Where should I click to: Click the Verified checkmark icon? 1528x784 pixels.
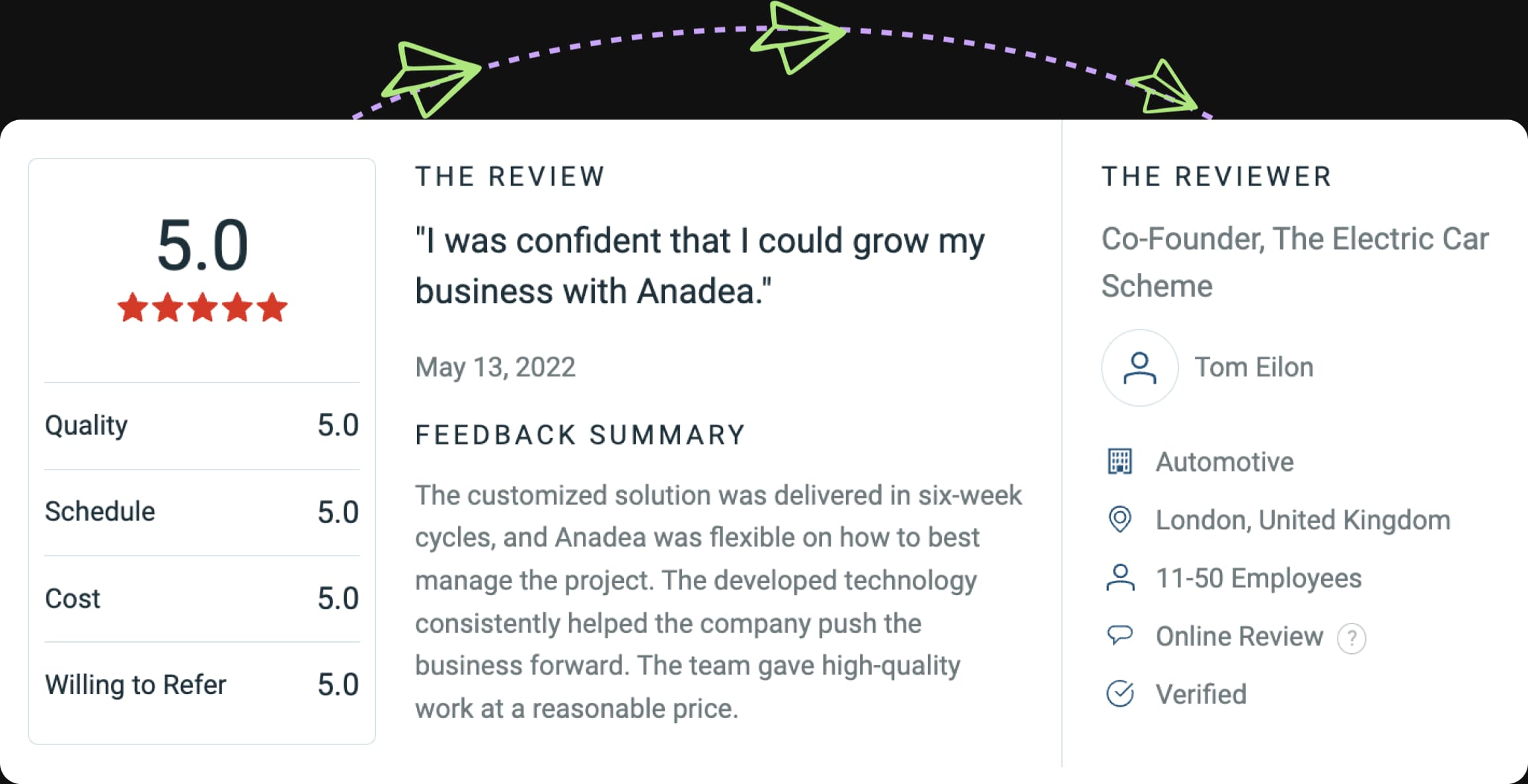coord(1120,694)
